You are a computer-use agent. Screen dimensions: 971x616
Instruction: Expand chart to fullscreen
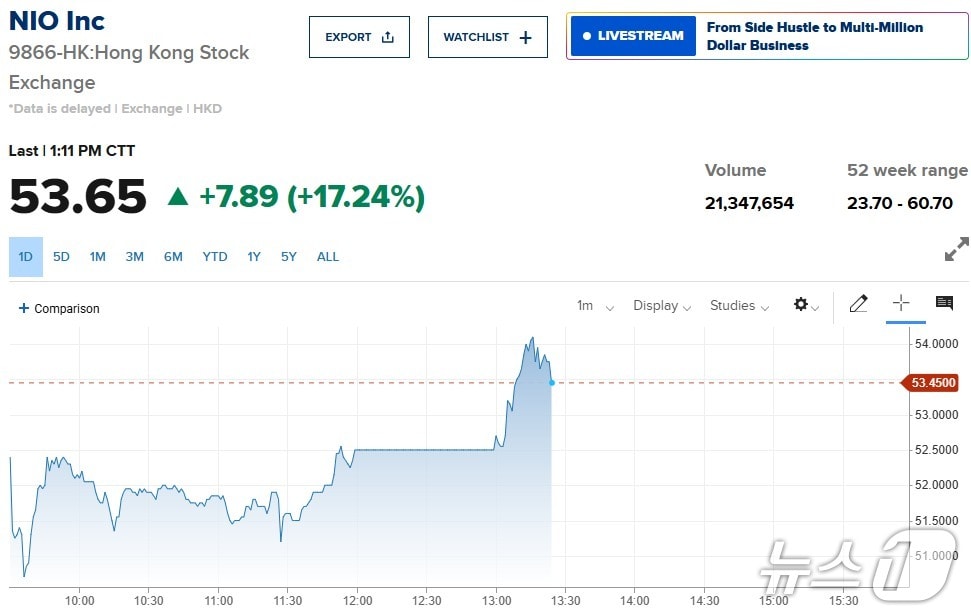956,249
